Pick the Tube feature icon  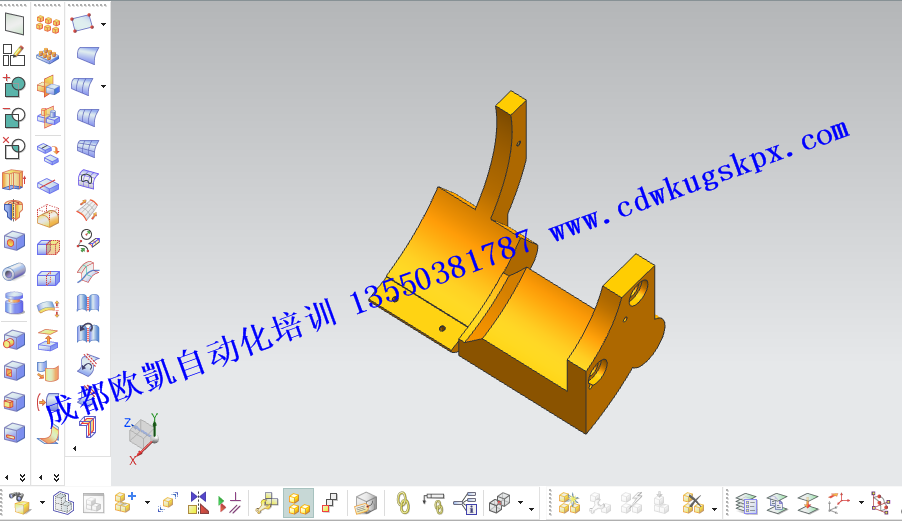tap(14, 272)
